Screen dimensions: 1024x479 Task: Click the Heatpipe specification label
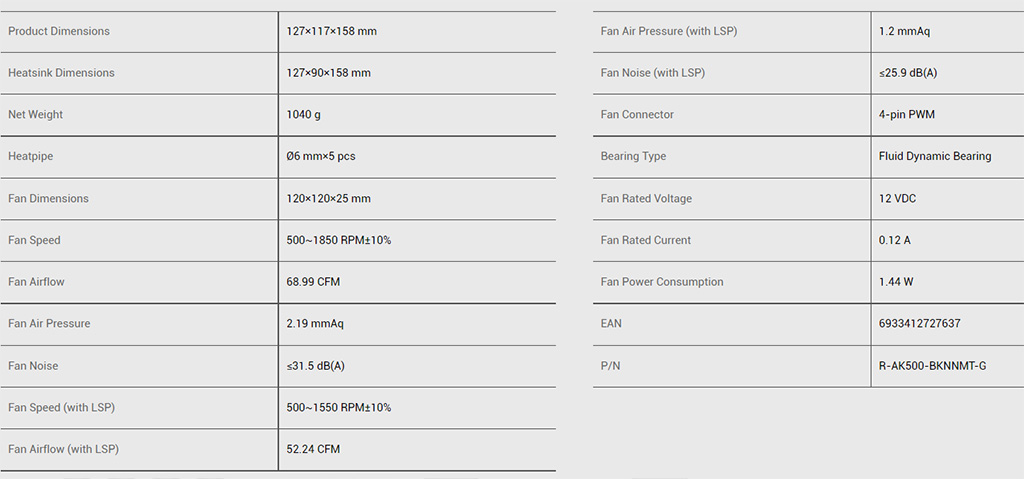[31, 157]
